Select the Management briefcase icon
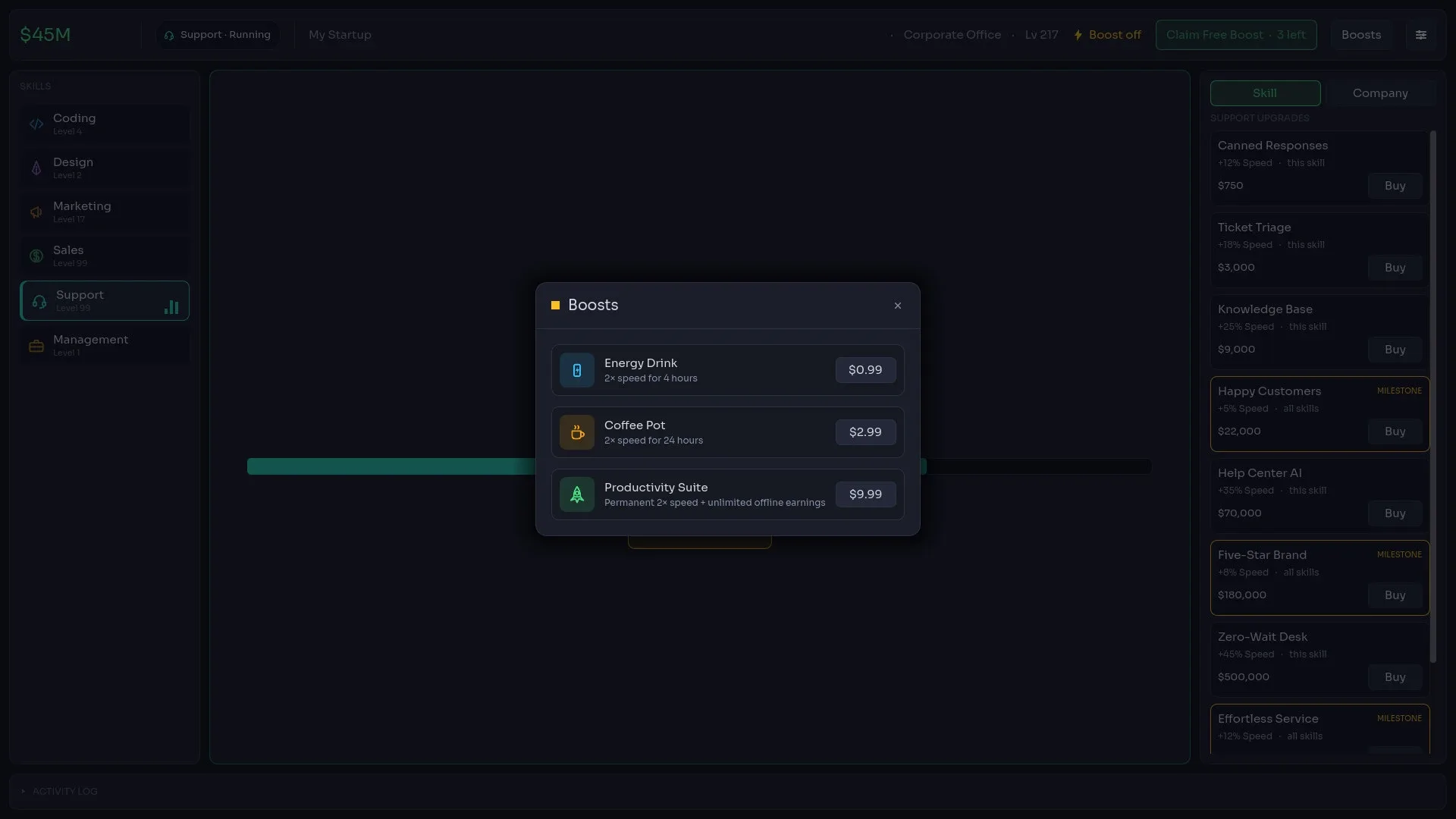 pos(36,346)
